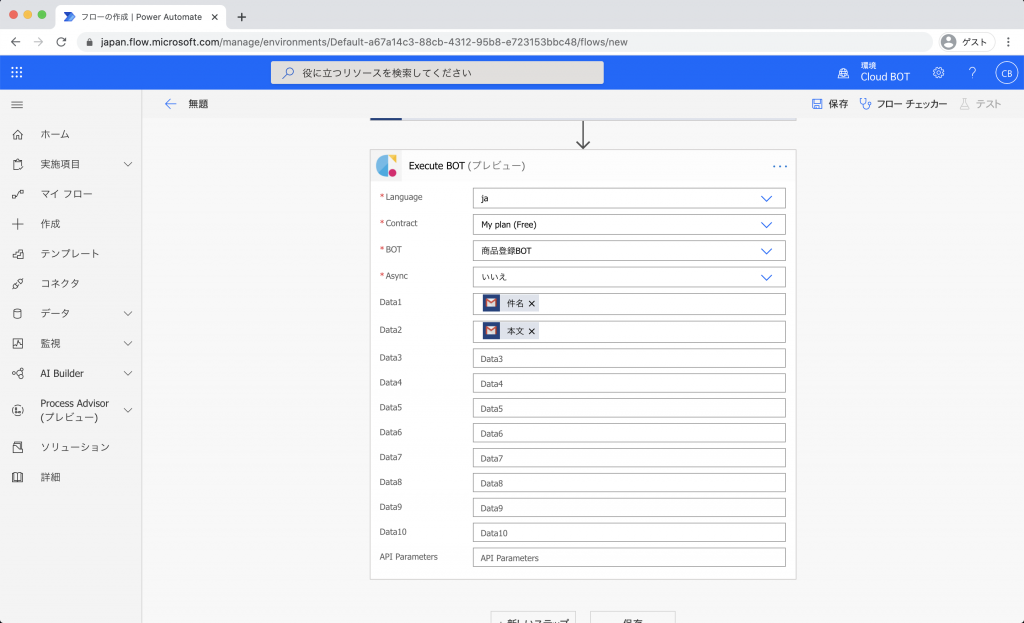Click the Data10 input field
Viewport: 1024px width, 623px height.
[629, 532]
